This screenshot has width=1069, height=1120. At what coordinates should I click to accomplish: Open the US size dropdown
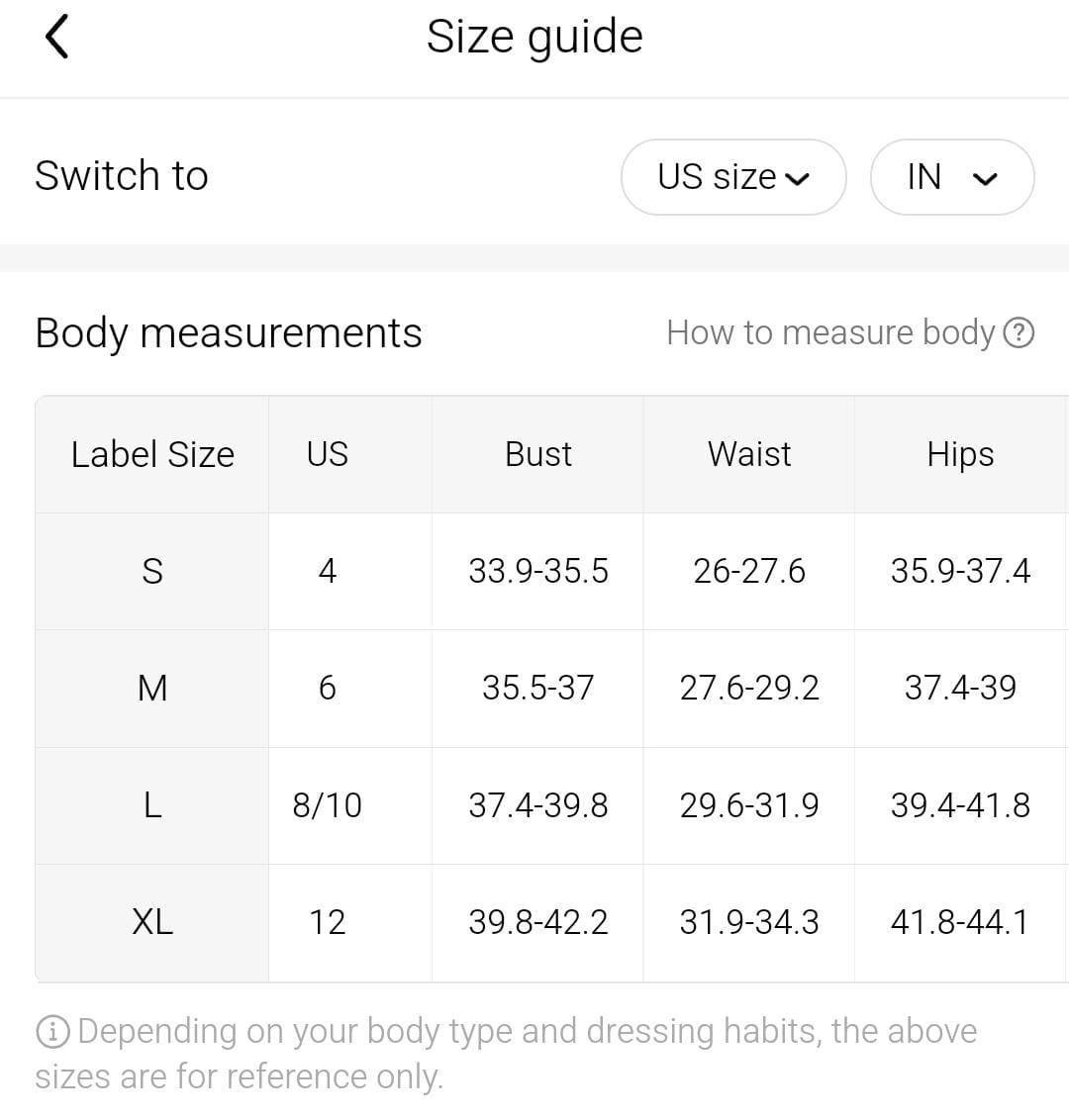(x=733, y=177)
